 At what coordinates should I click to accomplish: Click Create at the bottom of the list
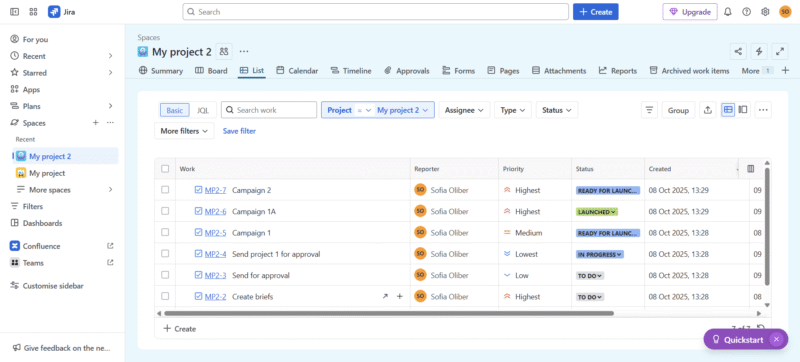180,329
